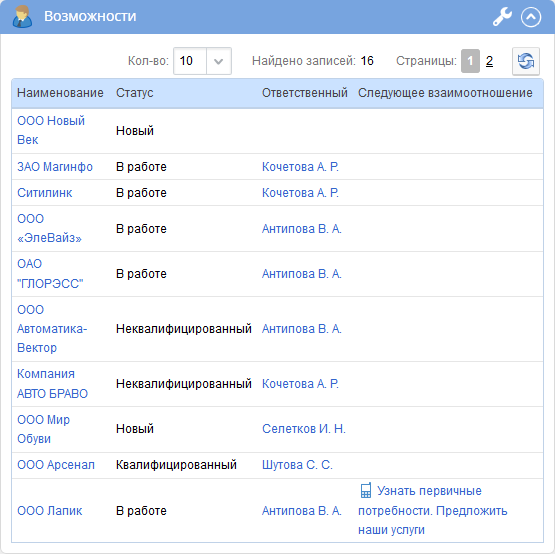Sort by the Статус column header
Viewport: 555px width, 554px height.
click(x=135, y=93)
